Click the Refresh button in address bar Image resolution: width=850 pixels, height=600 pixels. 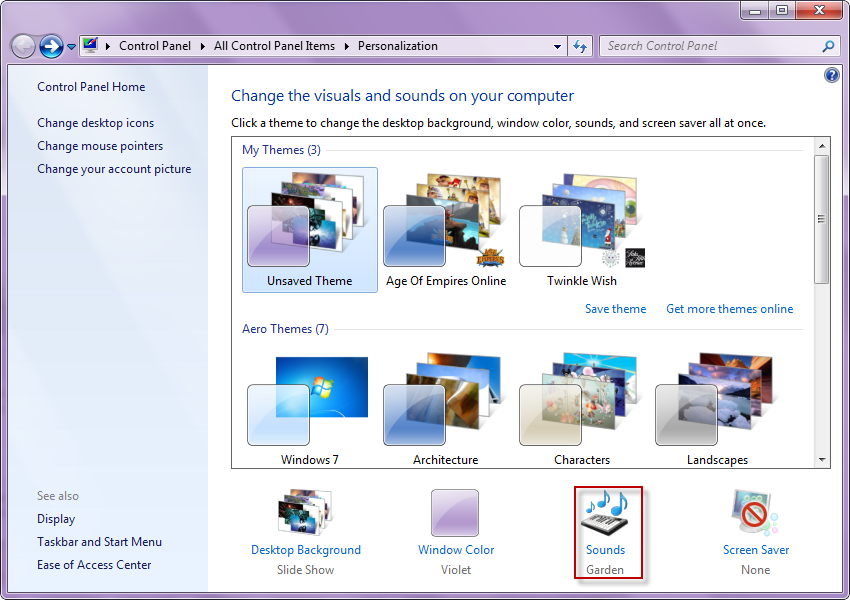pos(580,47)
